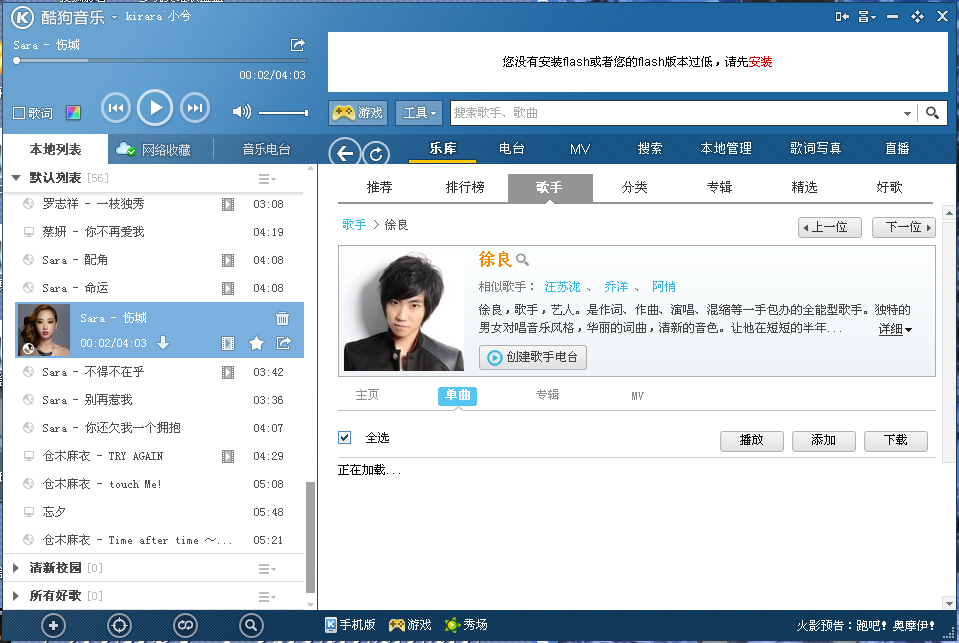Skip to the next track
This screenshot has width=959, height=643.
coord(195,108)
